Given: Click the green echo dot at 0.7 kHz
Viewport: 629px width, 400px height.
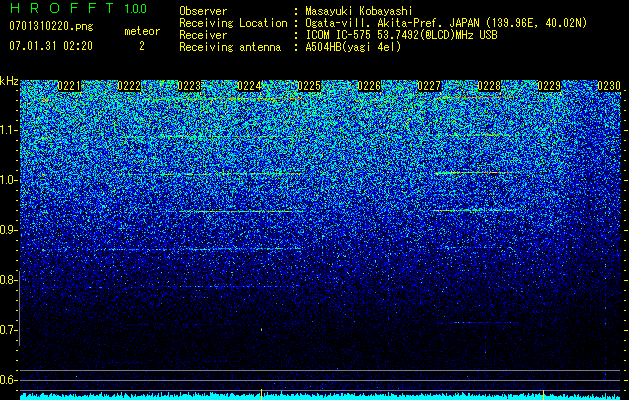Looking at the screenshot, I should pos(262,329).
